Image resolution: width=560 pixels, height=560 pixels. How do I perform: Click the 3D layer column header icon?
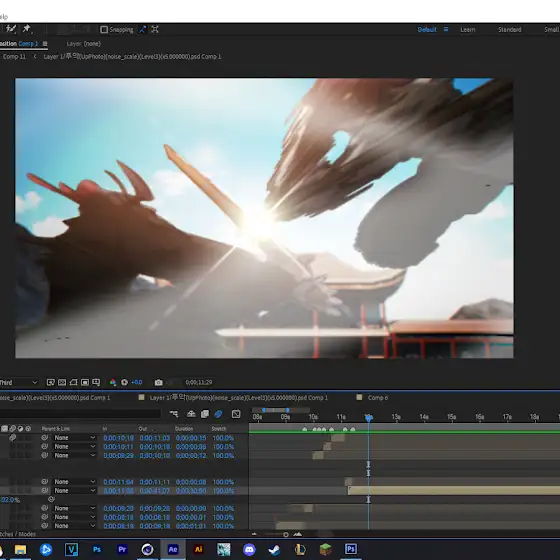pos(28,429)
